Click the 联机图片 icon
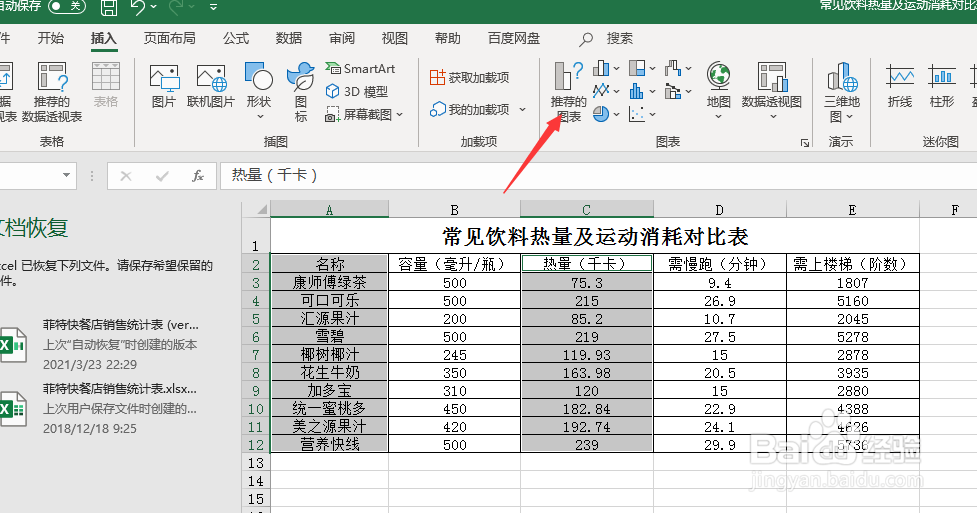The width and height of the screenshot is (977, 513). coord(211,86)
